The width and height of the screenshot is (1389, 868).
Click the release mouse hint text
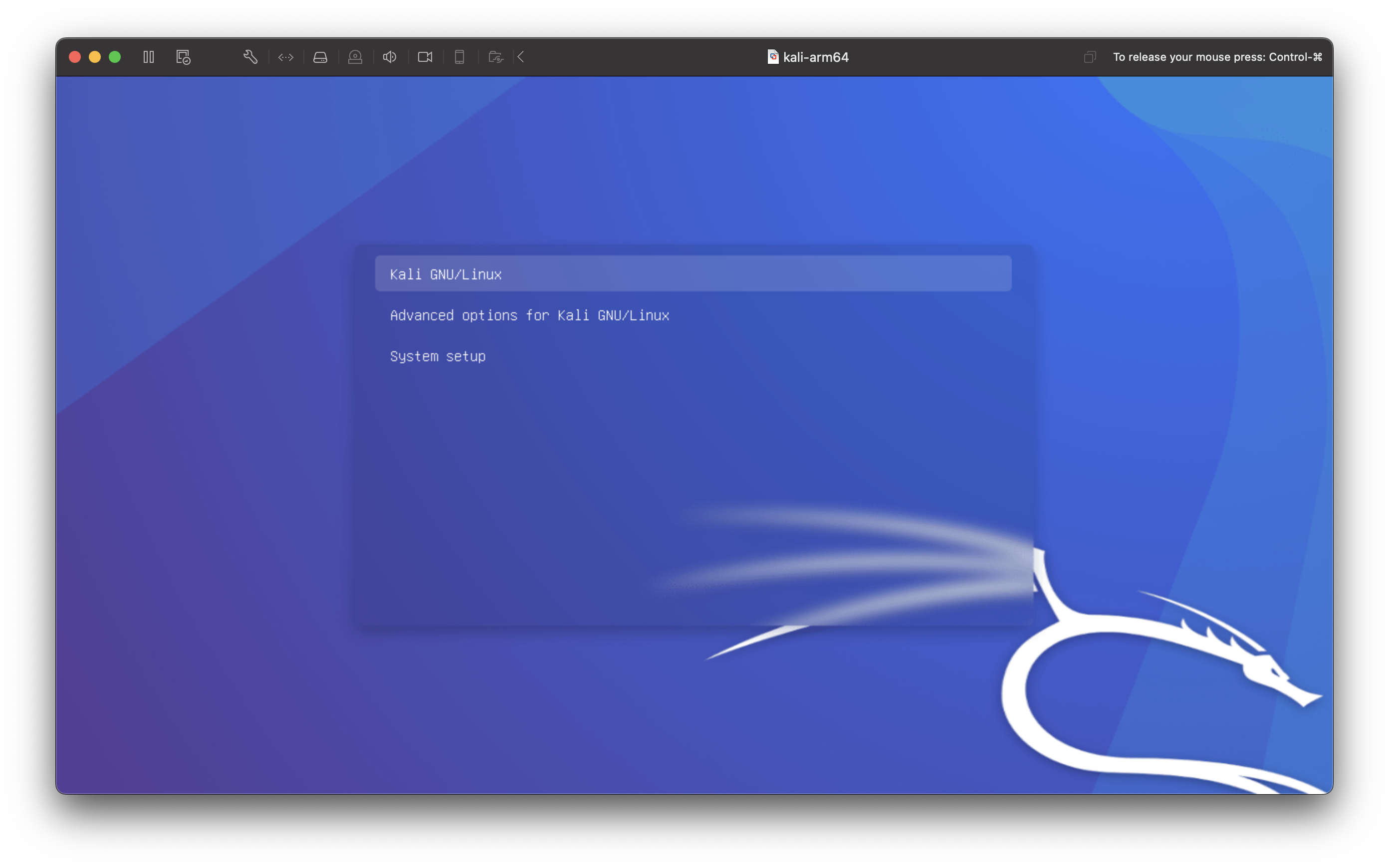1217,57
